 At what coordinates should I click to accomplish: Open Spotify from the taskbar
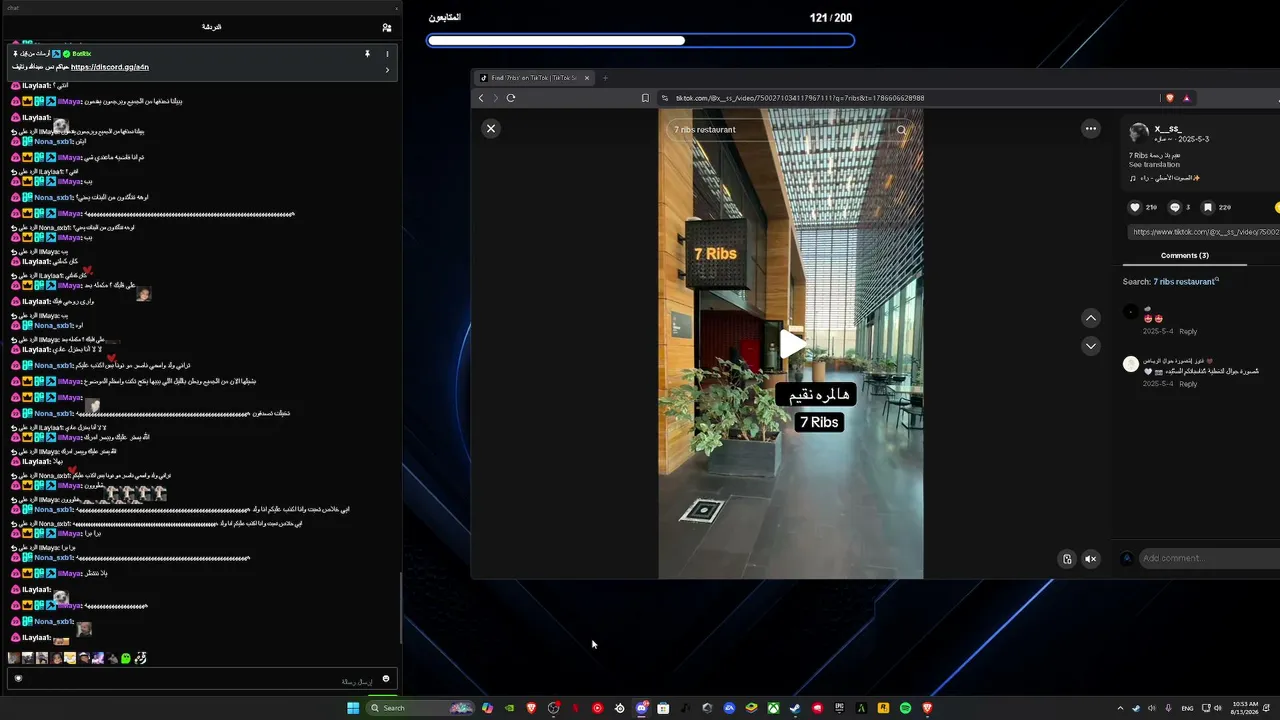click(x=905, y=708)
